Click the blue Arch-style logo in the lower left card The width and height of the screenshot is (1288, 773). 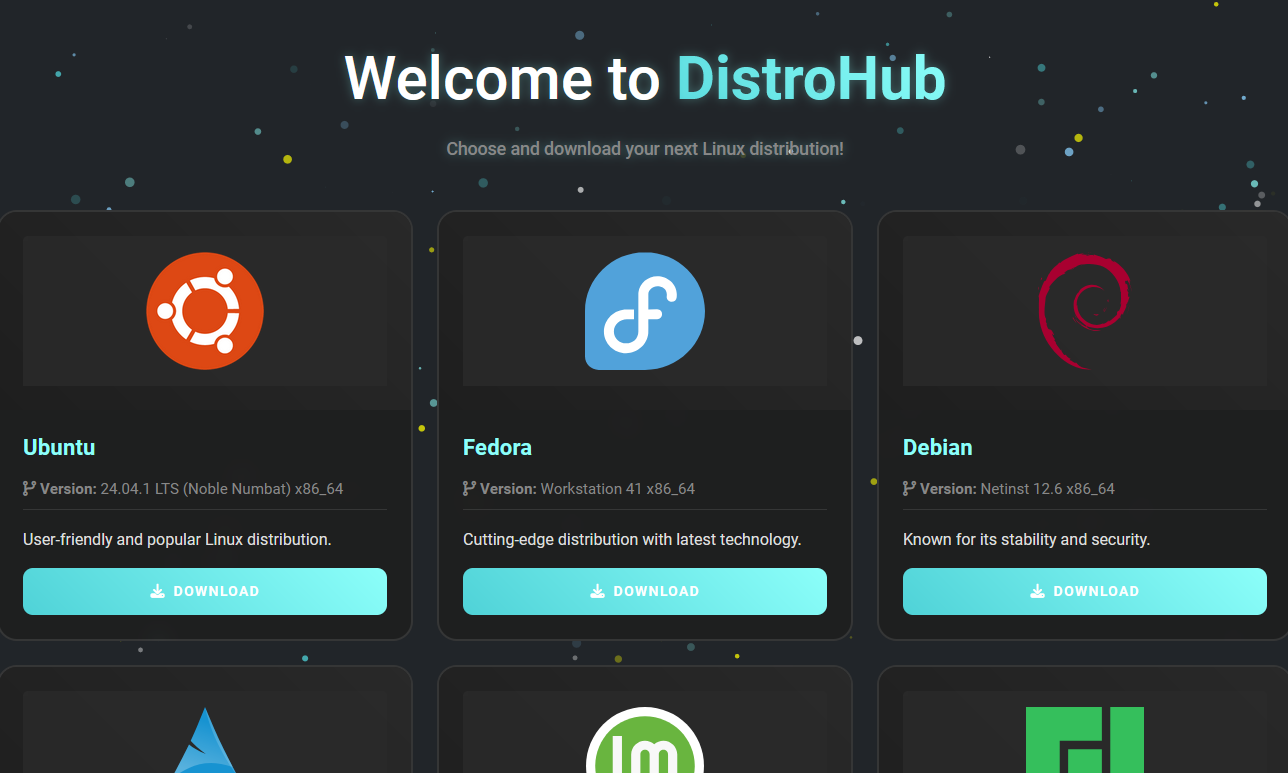205,740
